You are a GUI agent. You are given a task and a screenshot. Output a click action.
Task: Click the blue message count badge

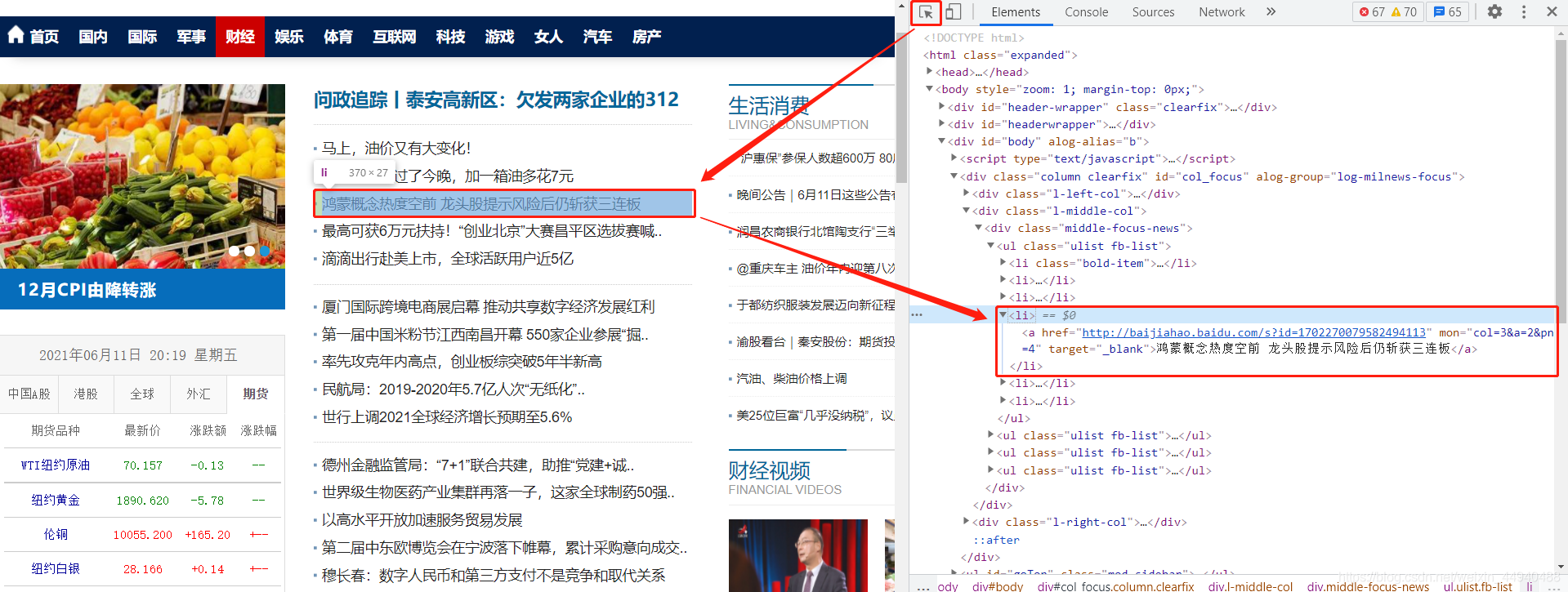click(x=1449, y=12)
